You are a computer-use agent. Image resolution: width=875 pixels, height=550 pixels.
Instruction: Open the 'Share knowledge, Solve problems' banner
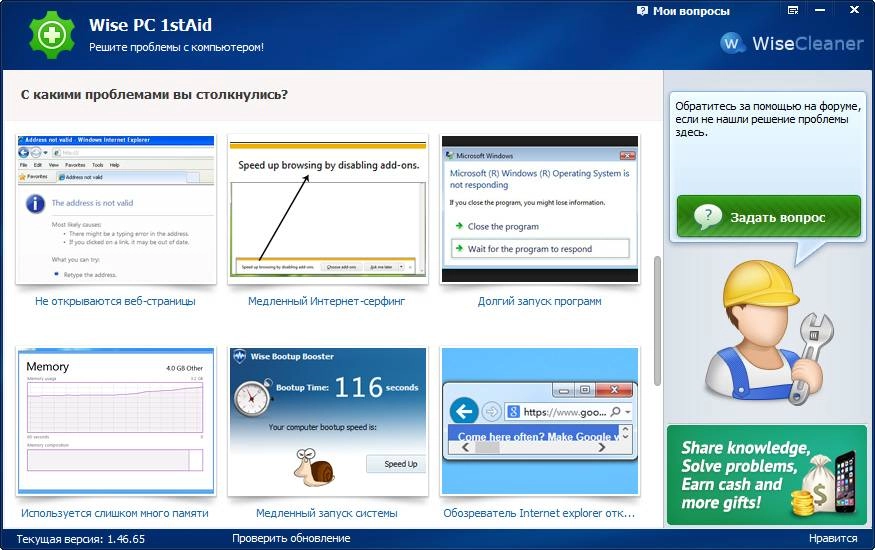coord(766,475)
